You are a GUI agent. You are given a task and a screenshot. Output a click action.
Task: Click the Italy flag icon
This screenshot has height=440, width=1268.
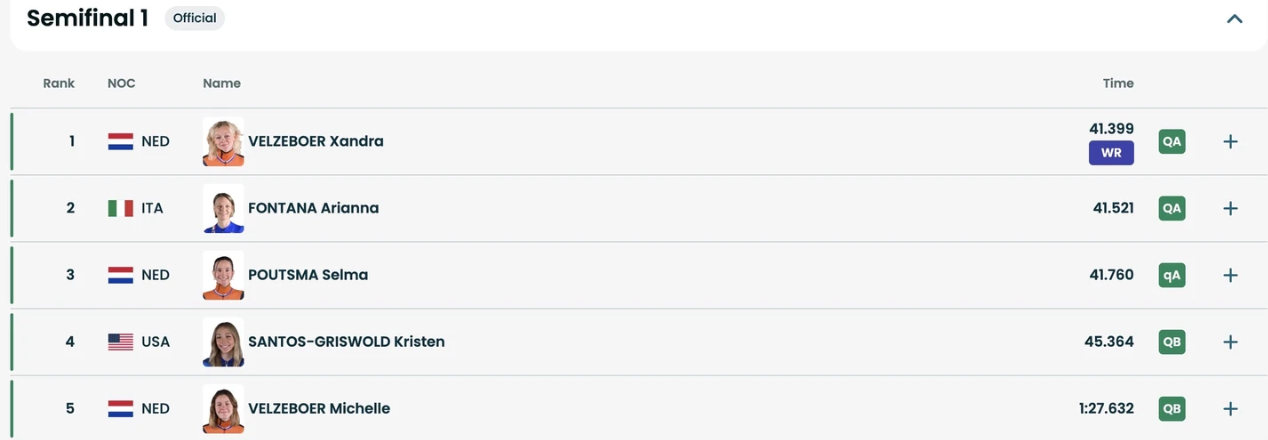[120, 208]
